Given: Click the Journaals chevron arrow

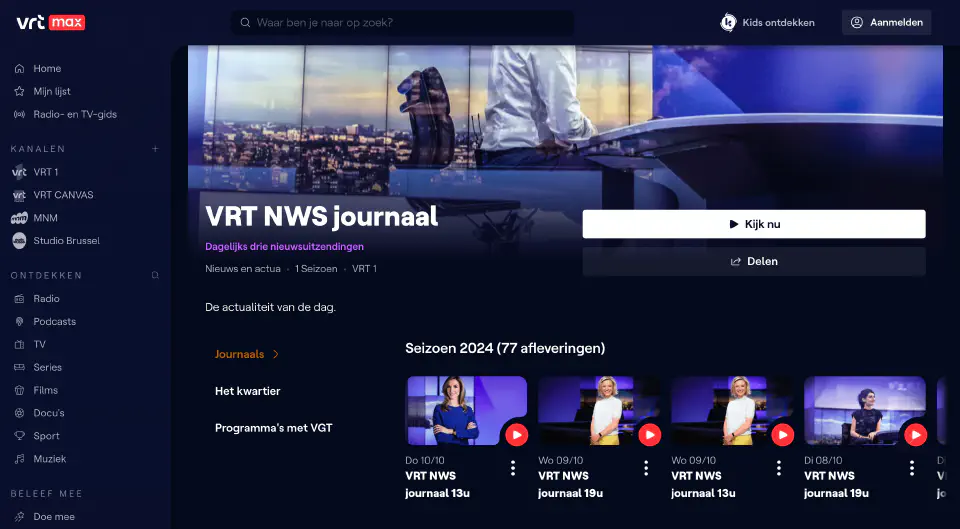Looking at the screenshot, I should point(276,355).
